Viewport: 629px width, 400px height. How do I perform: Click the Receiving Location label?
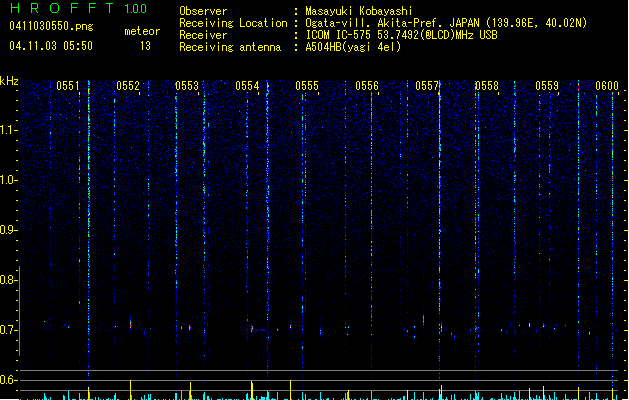[233, 23]
